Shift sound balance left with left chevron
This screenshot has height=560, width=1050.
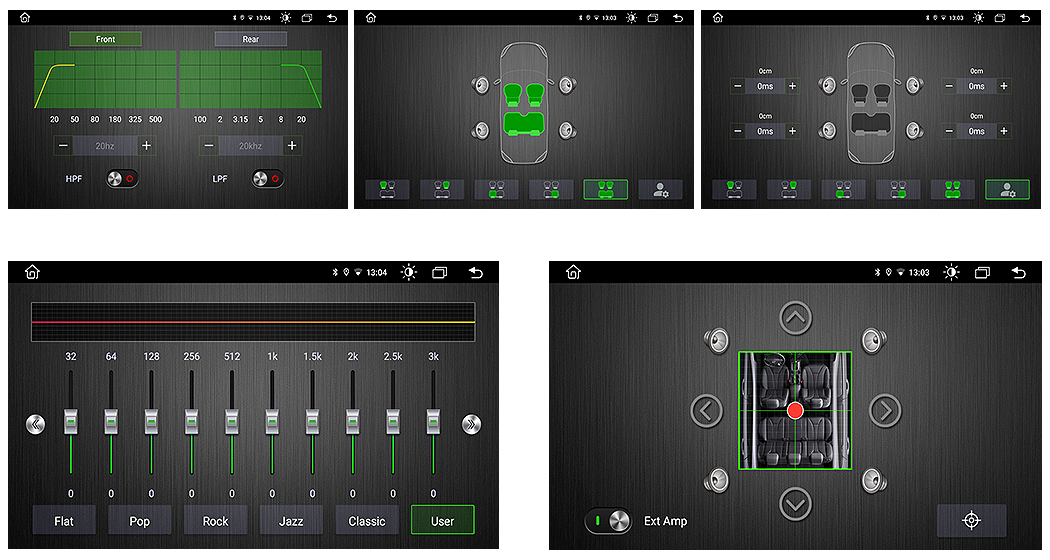click(x=706, y=411)
